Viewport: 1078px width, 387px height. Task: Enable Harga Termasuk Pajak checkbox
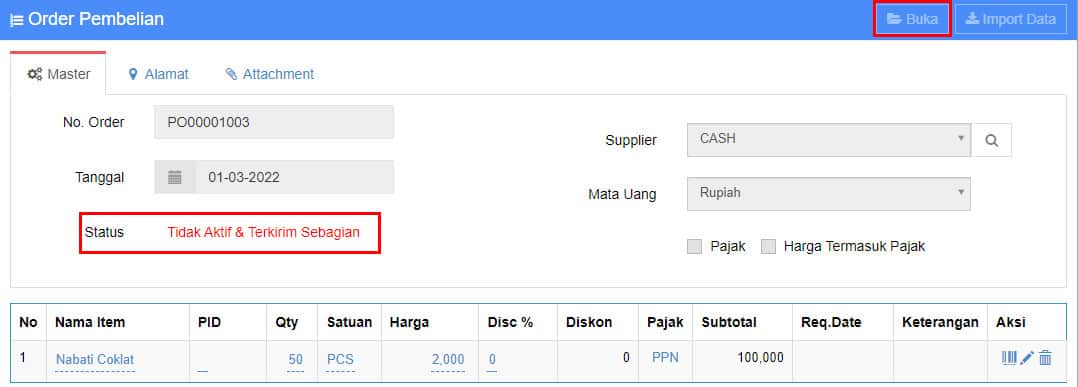[x=768, y=246]
